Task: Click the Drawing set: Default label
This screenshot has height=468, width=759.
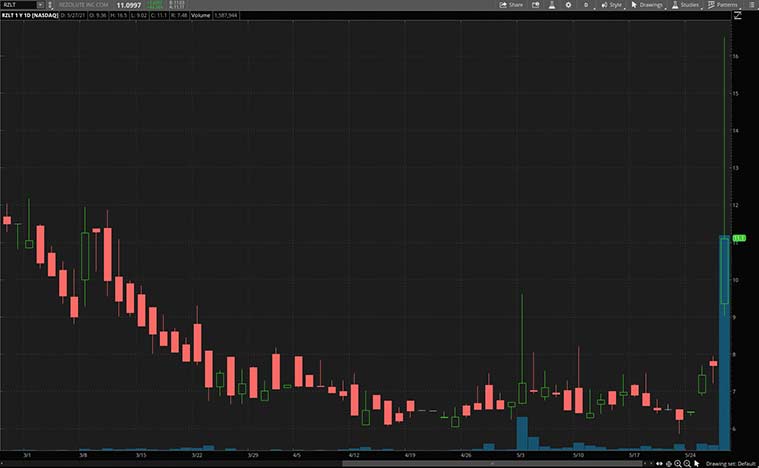Action: pos(730,464)
